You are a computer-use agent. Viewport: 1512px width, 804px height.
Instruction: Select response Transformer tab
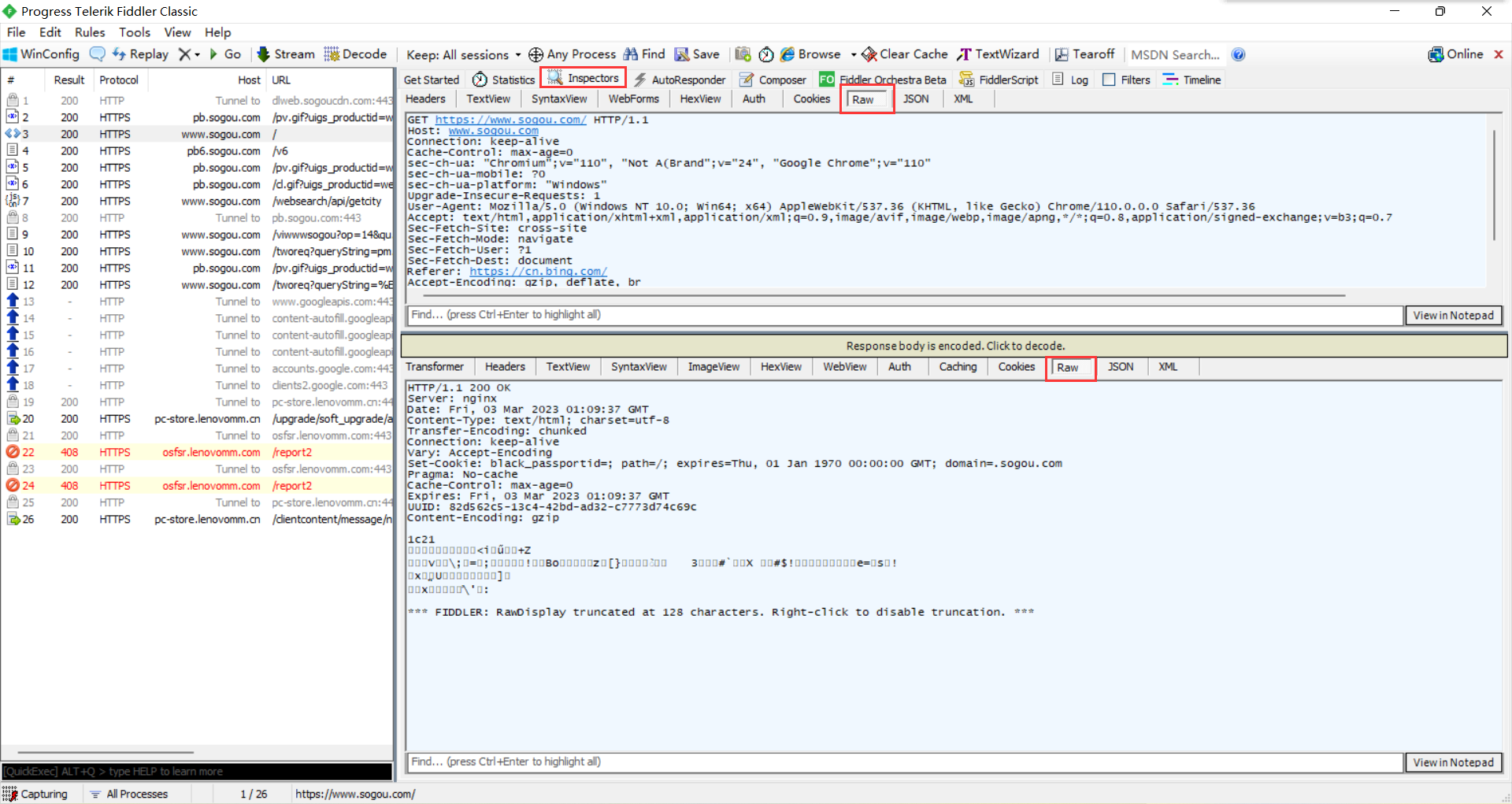click(x=435, y=366)
